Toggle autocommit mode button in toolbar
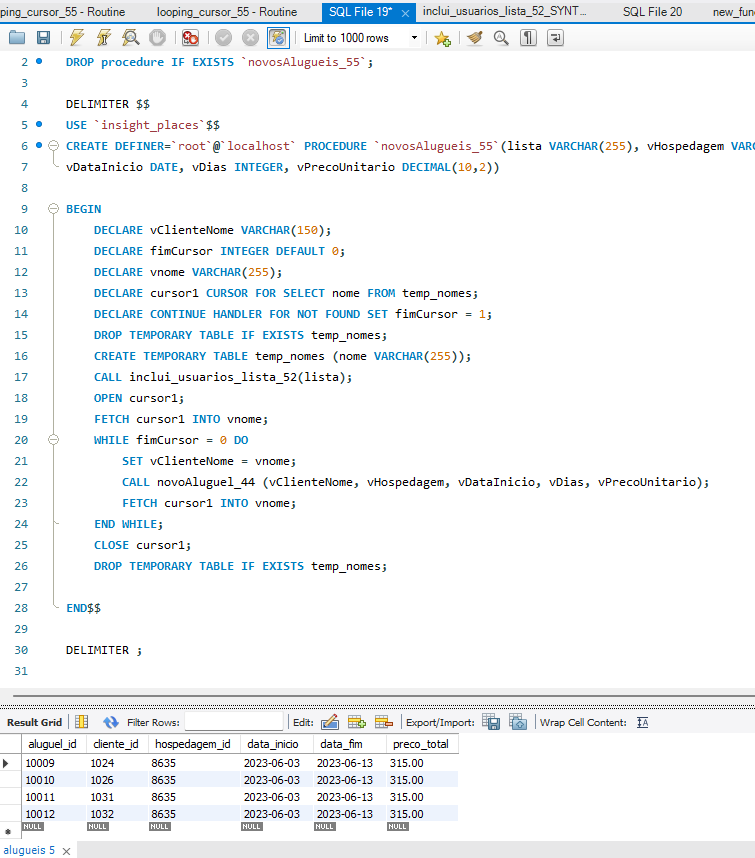This screenshot has width=755, height=858. pyautogui.click(x=278, y=38)
